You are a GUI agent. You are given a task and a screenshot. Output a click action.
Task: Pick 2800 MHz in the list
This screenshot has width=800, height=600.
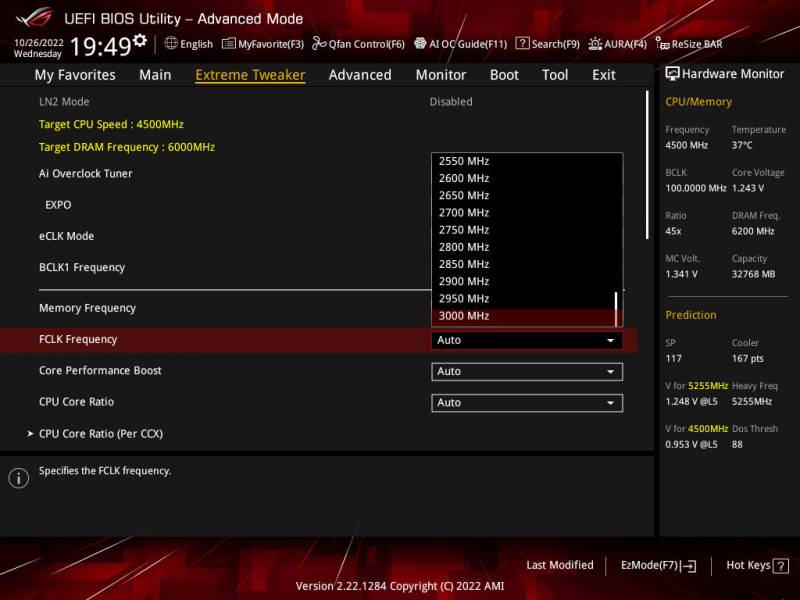pyautogui.click(x=523, y=247)
